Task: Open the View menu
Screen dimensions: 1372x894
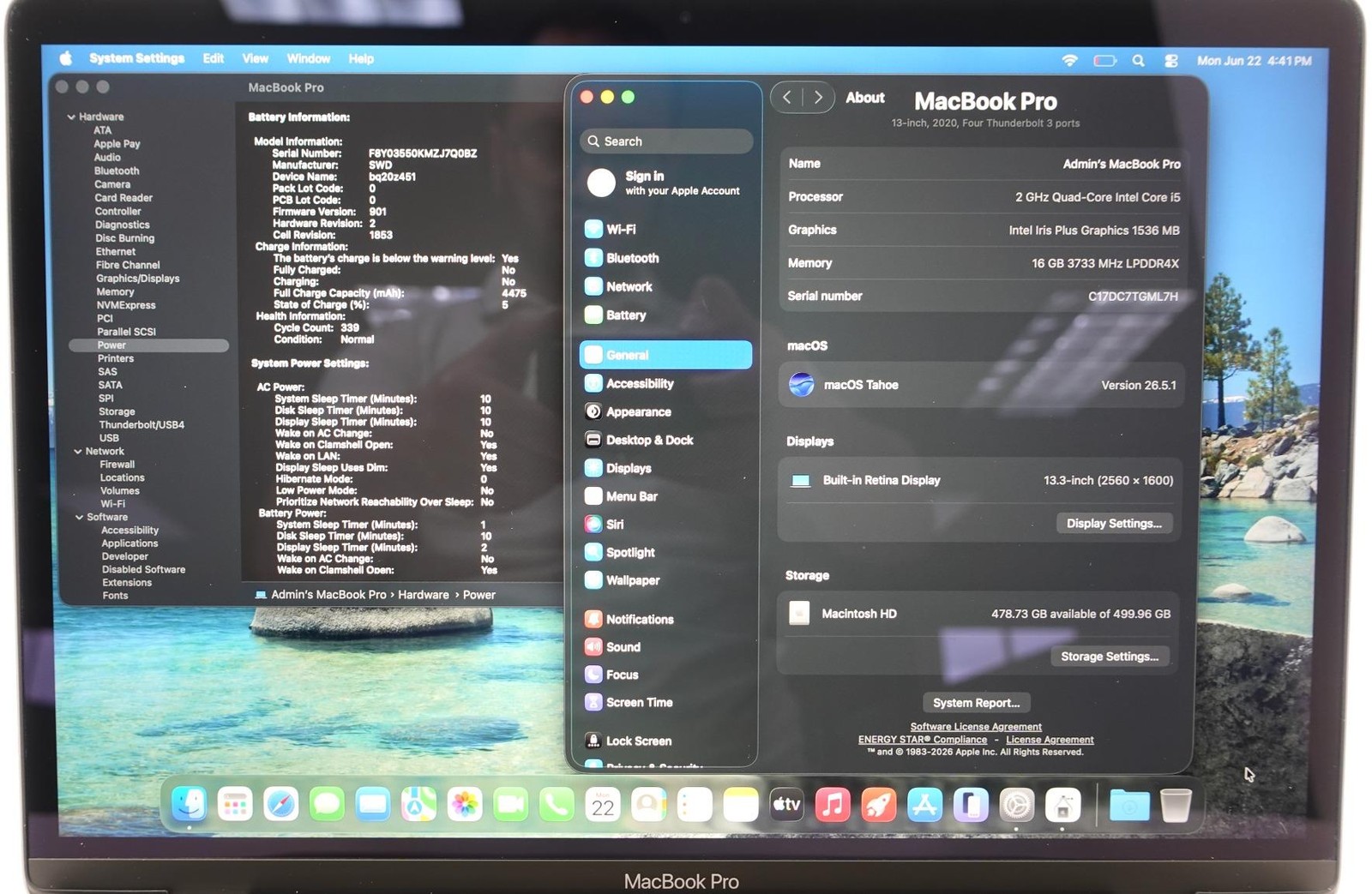Action: [x=256, y=58]
